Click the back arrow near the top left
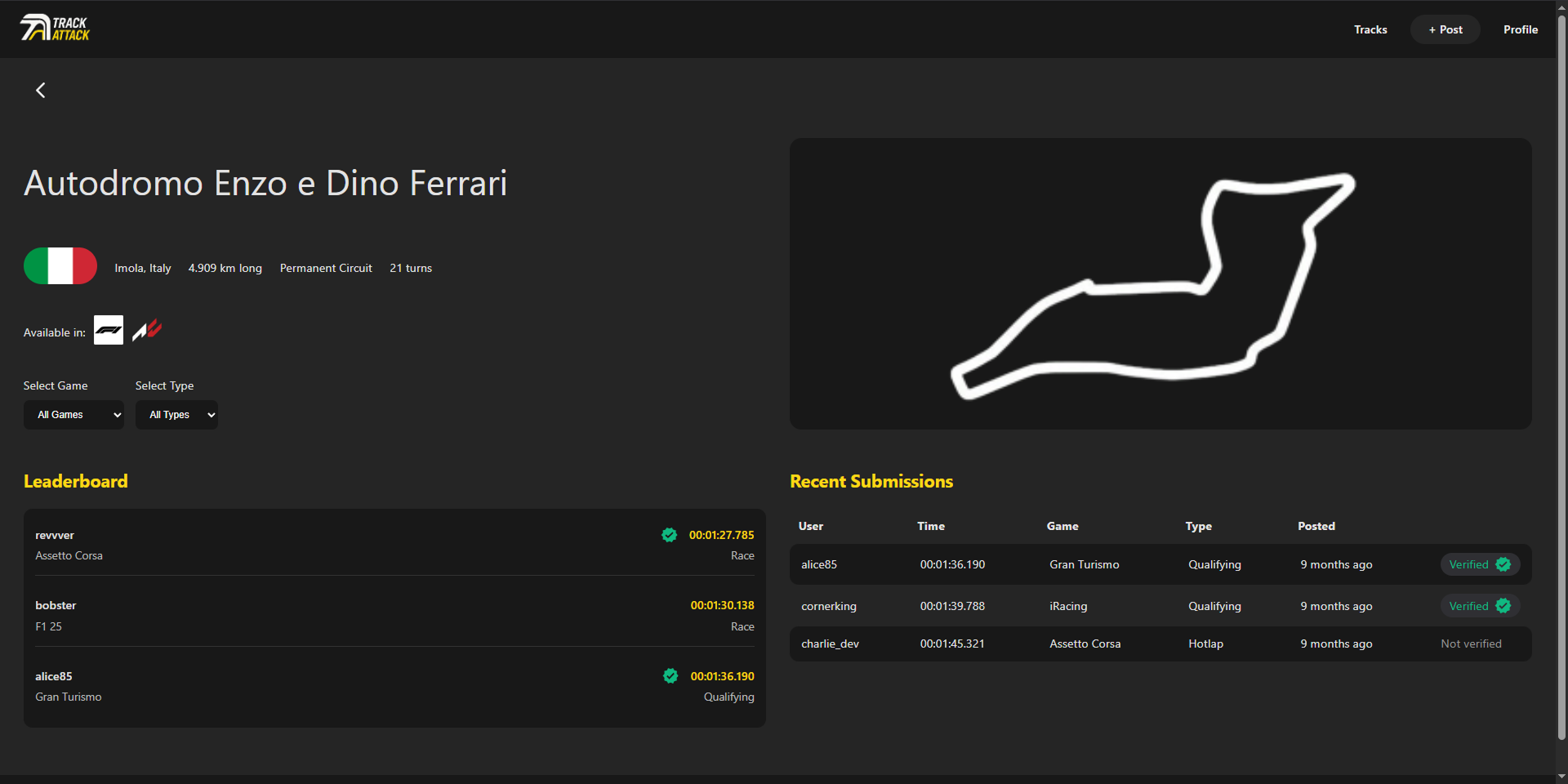1568x784 pixels. 40,90
